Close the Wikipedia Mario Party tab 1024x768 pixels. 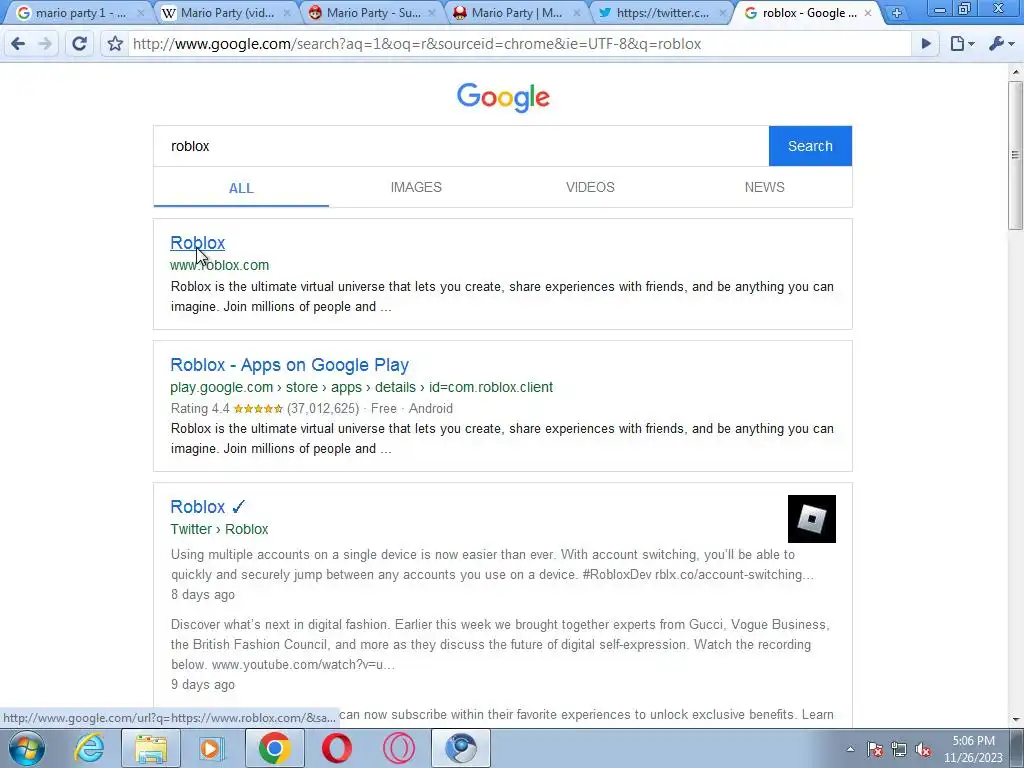click(287, 12)
